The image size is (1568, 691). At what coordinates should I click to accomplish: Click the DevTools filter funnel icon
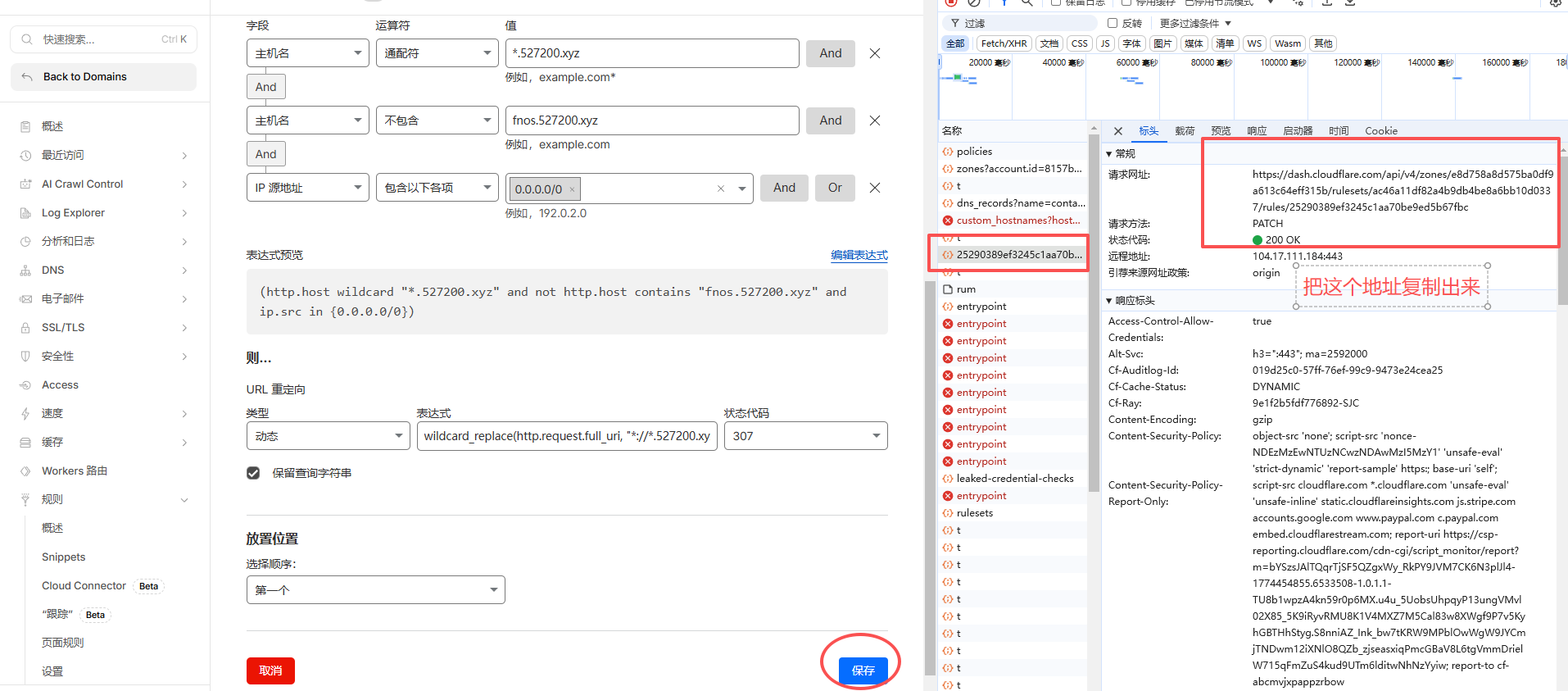pos(954,23)
